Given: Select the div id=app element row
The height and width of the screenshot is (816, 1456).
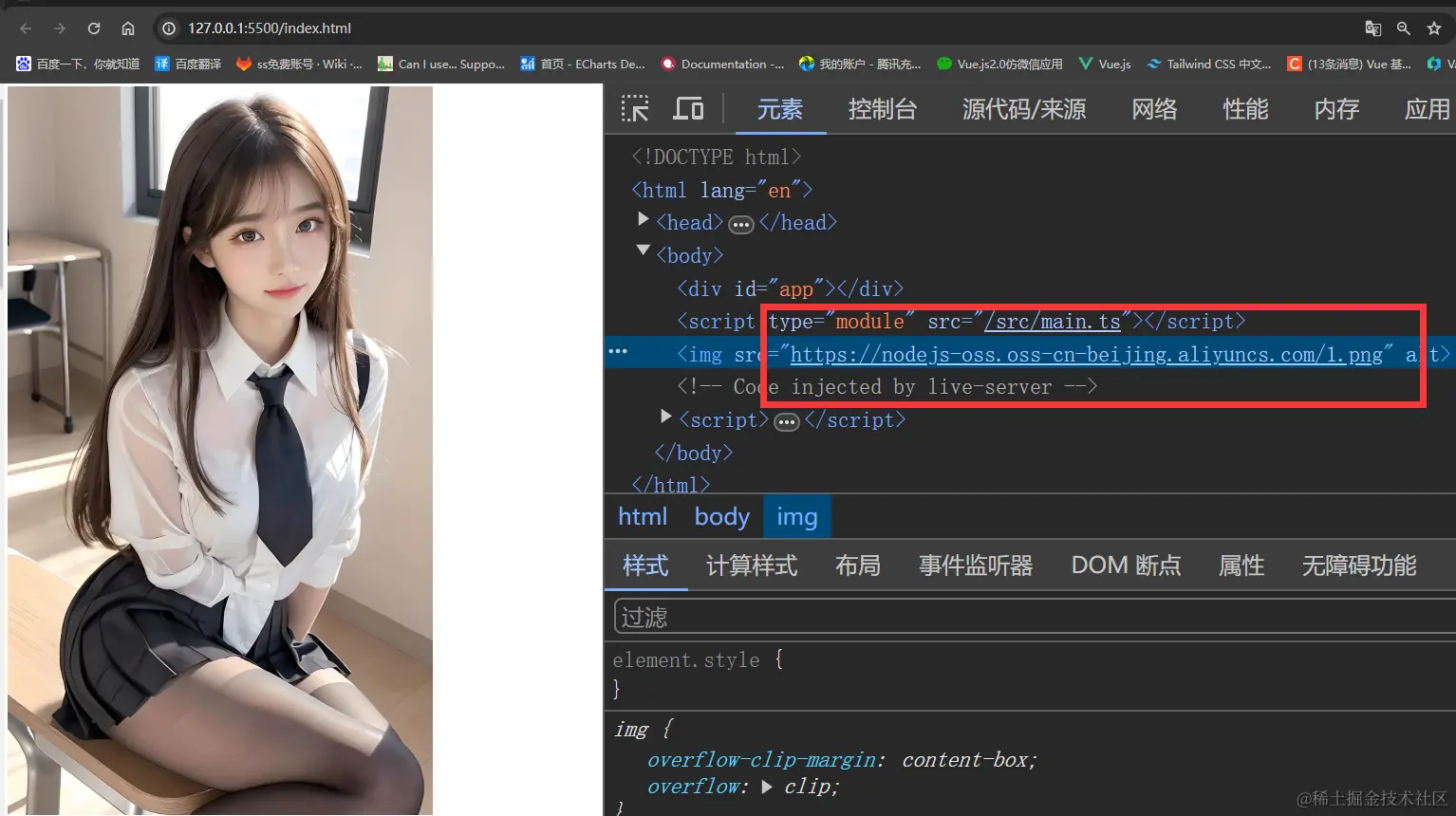Looking at the screenshot, I should pyautogui.click(x=791, y=288).
